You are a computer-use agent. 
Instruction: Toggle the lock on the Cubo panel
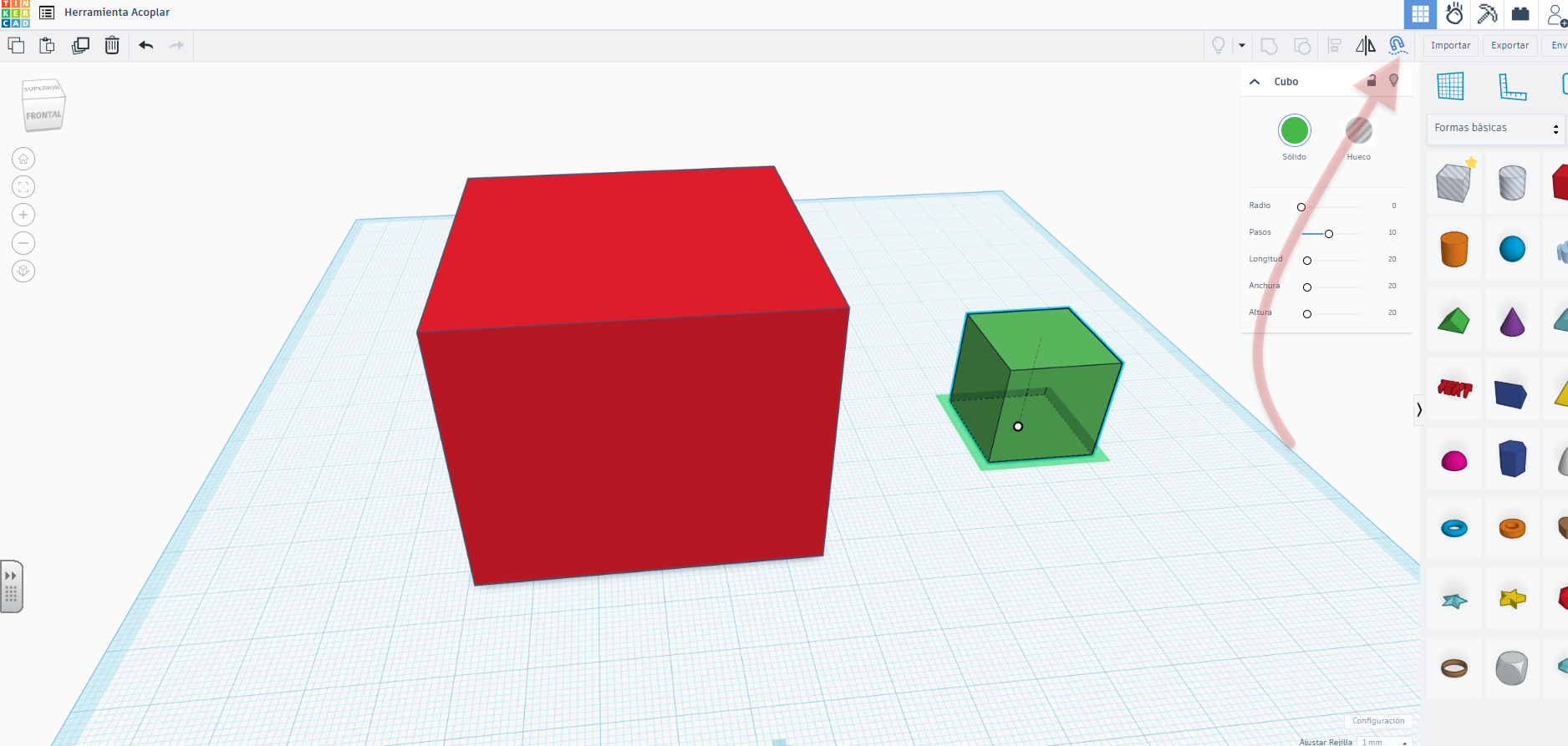coord(1372,81)
